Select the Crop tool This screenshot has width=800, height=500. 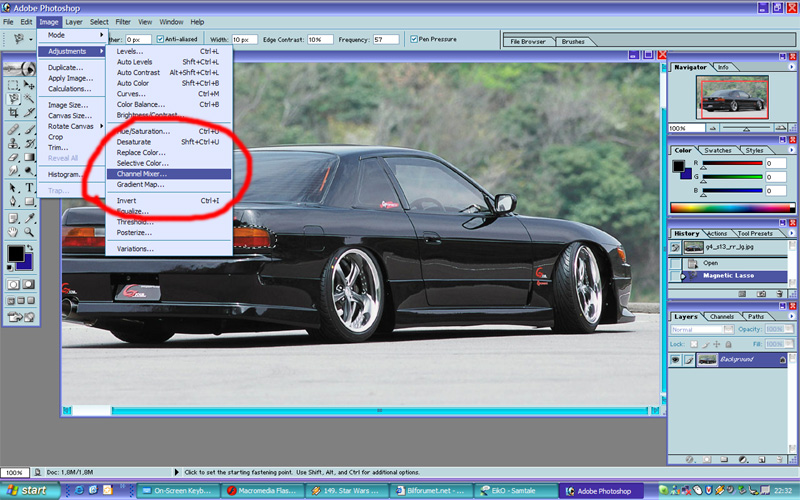point(13,114)
